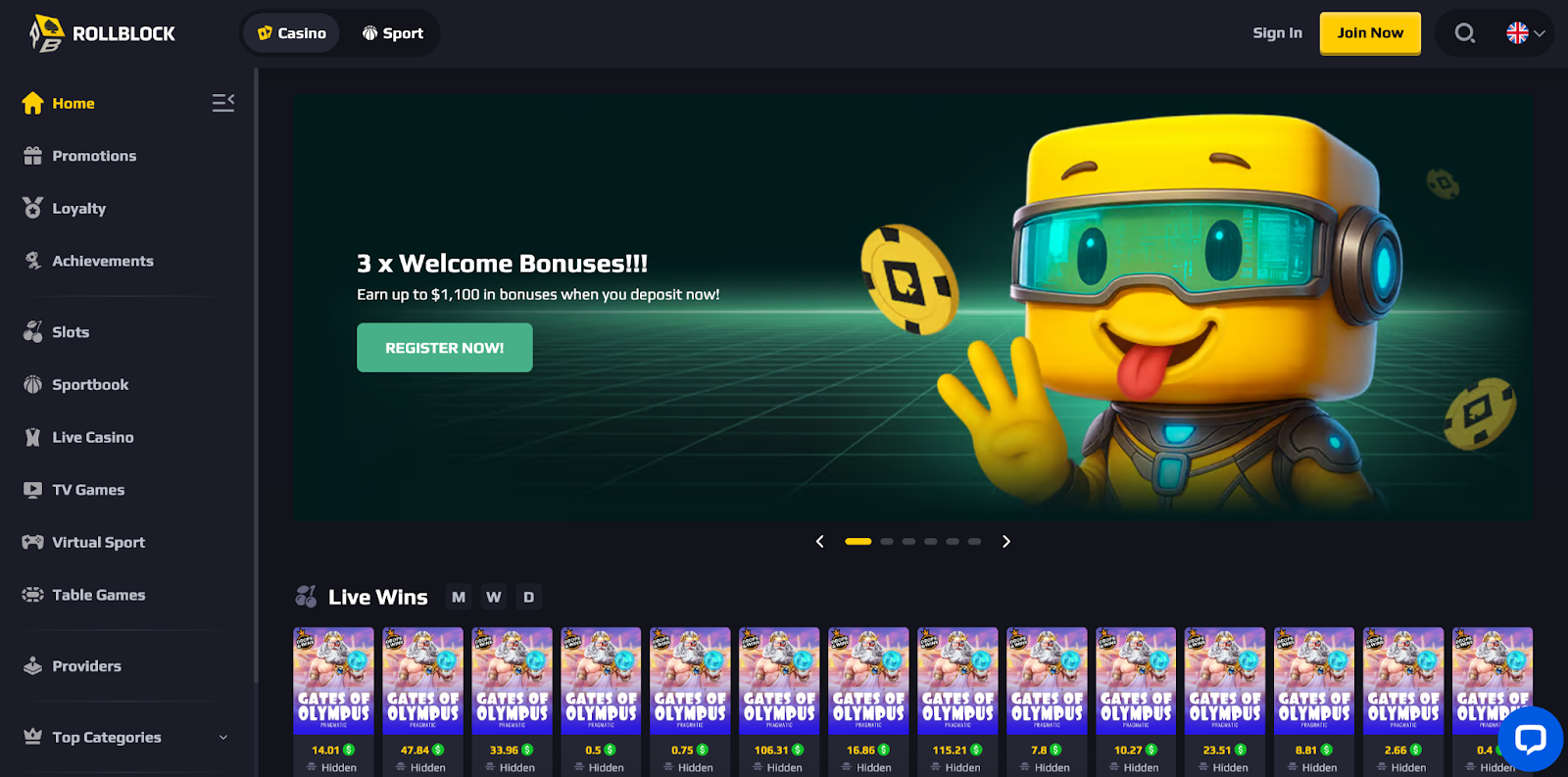Click the Promotions gift icon
This screenshot has height=777, width=1568.
point(33,156)
